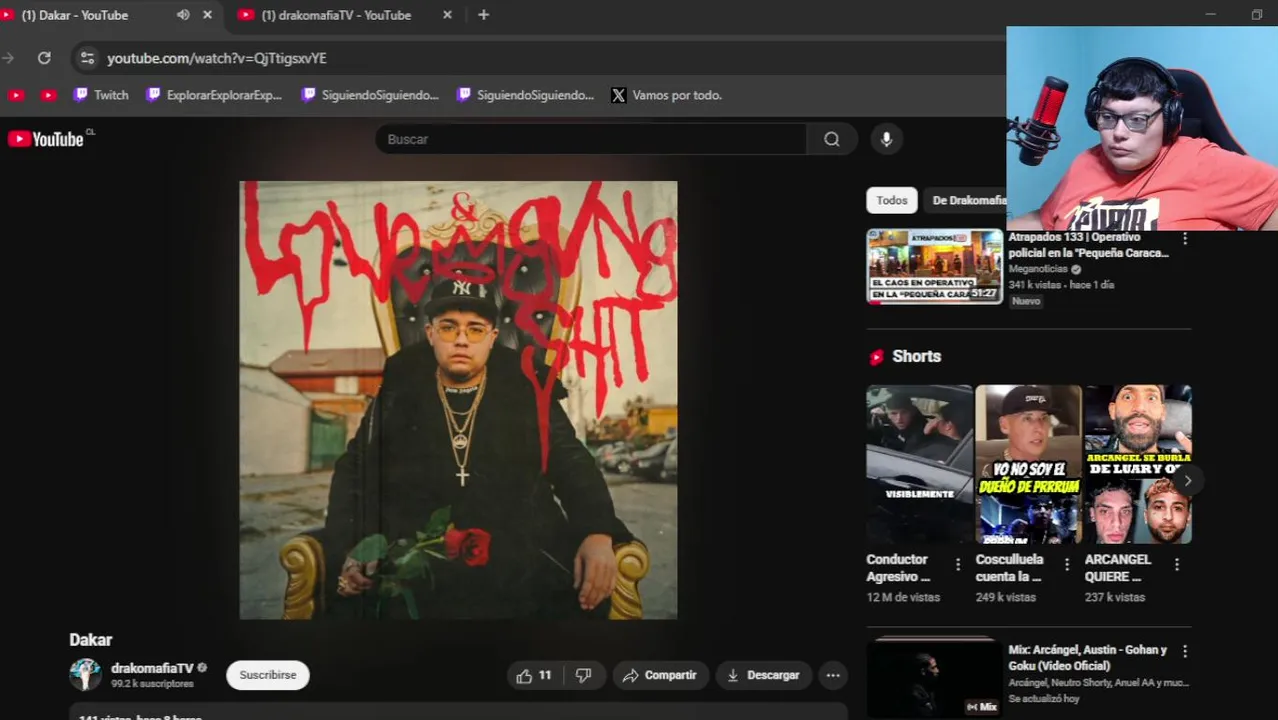
Task: Dislike the Dakar video
Action: click(x=583, y=675)
